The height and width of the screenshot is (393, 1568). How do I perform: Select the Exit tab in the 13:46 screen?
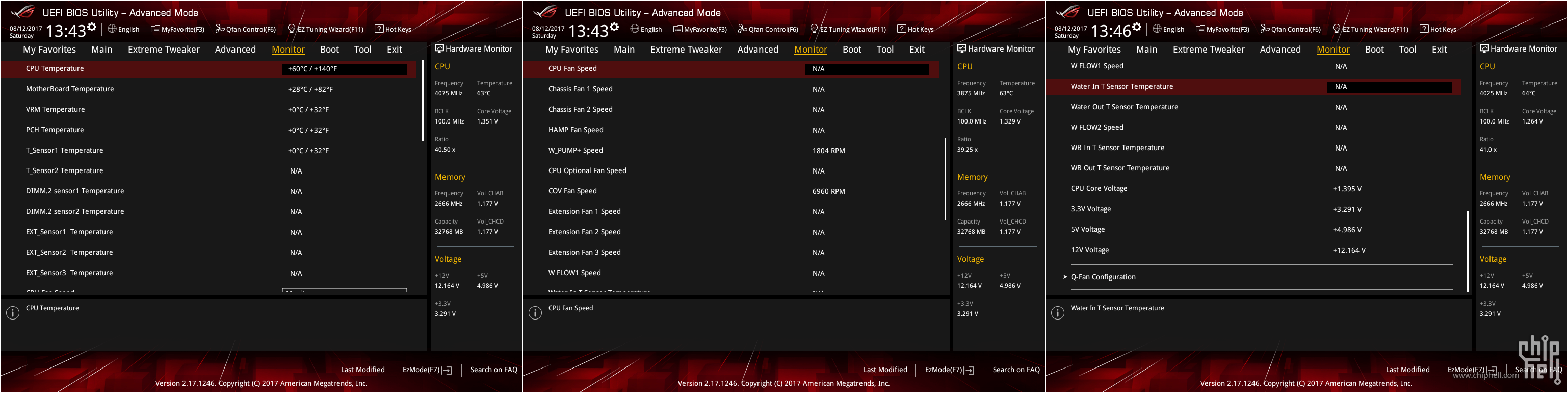point(1440,50)
